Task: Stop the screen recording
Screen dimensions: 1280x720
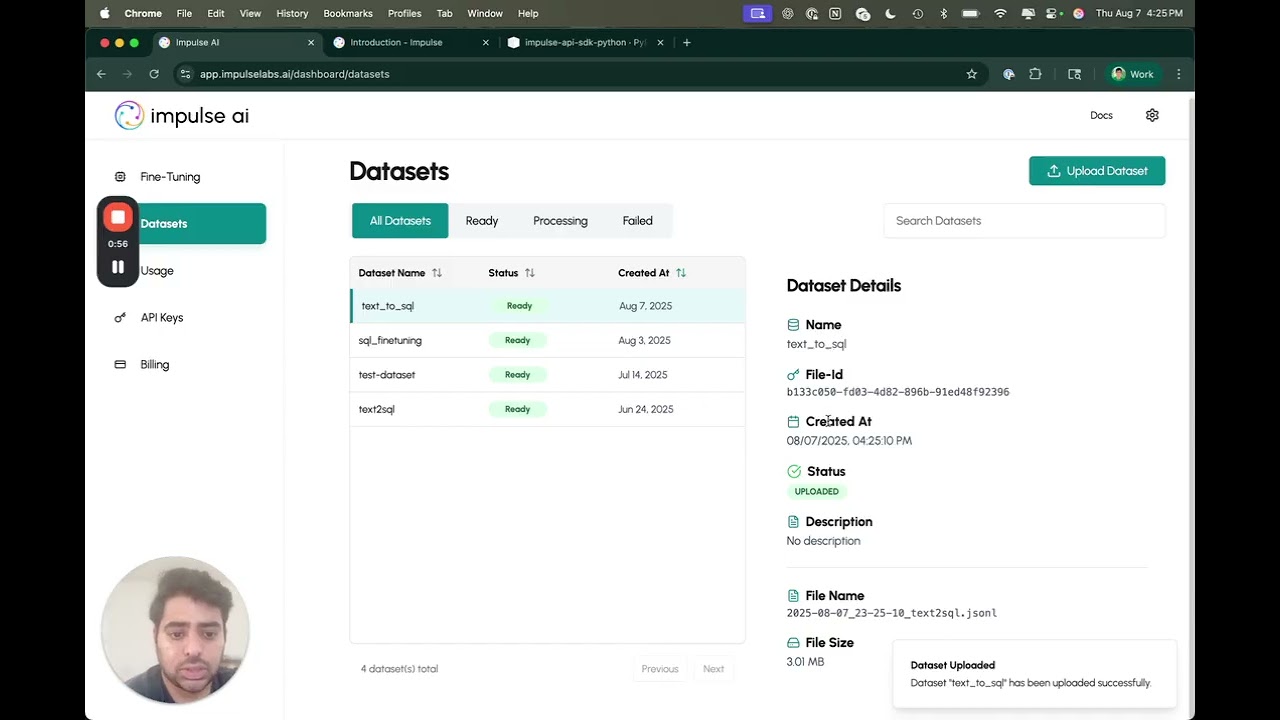Action: pyautogui.click(x=118, y=217)
